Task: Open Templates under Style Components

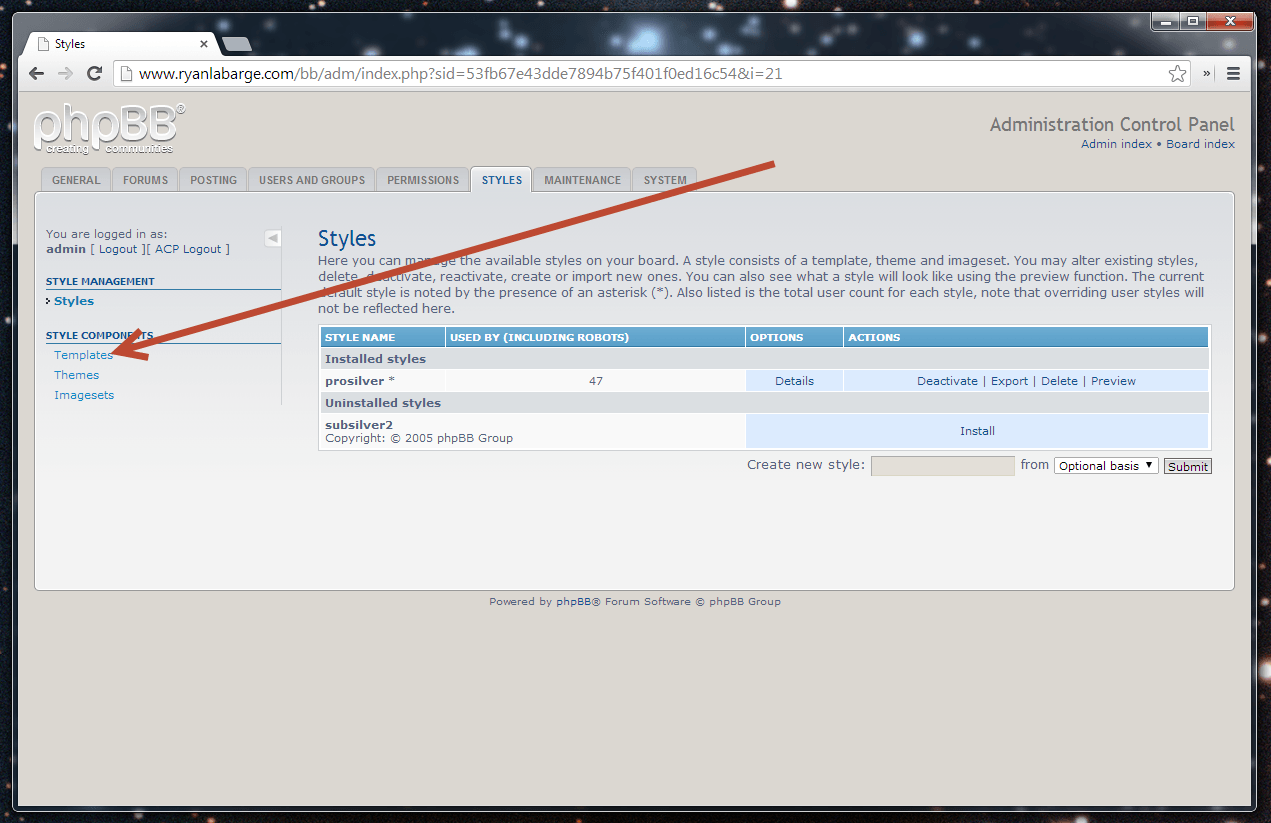Action: (83, 355)
